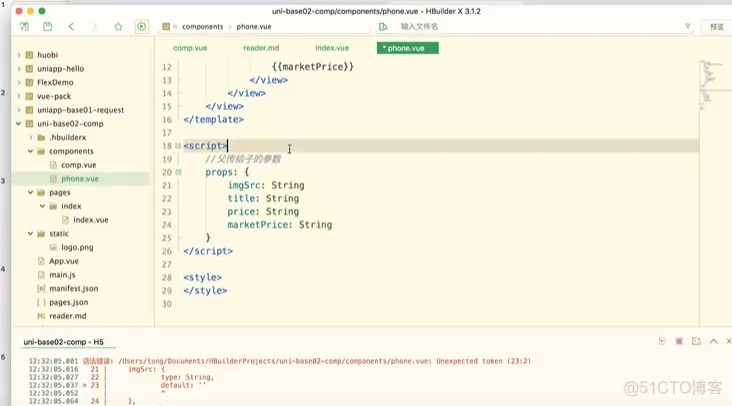Viewport: 732px width, 406px height.
Task: Expand the uniapp-base01-request project
Action: coord(19,110)
